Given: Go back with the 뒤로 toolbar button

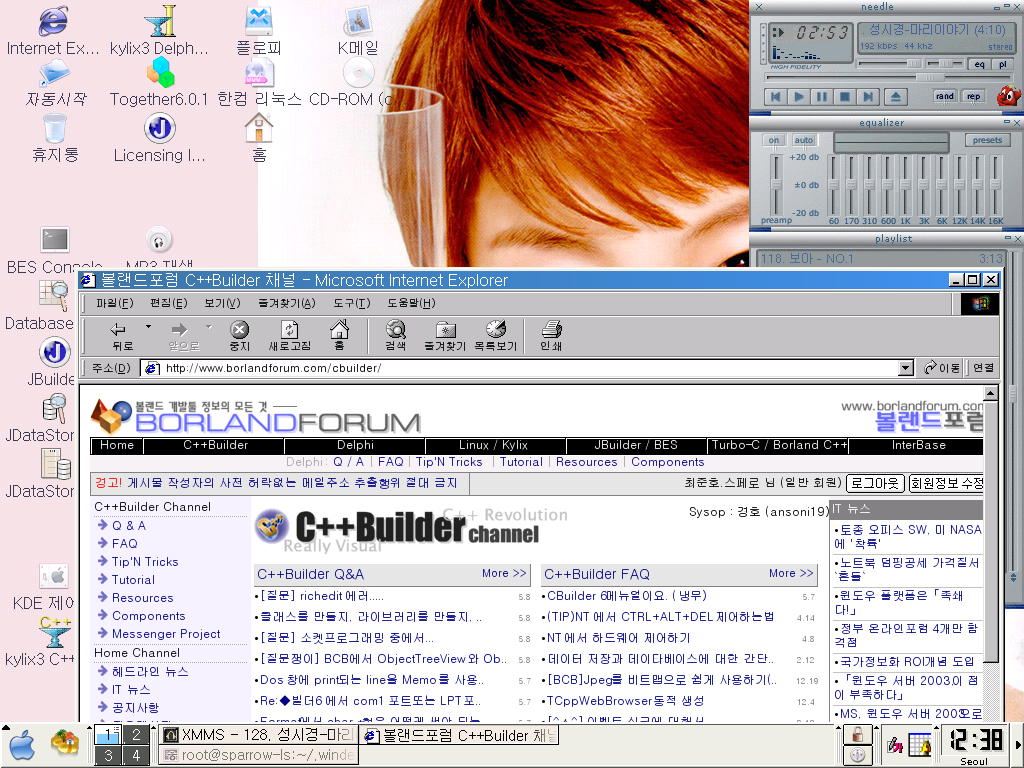Looking at the screenshot, I should pos(123,336).
